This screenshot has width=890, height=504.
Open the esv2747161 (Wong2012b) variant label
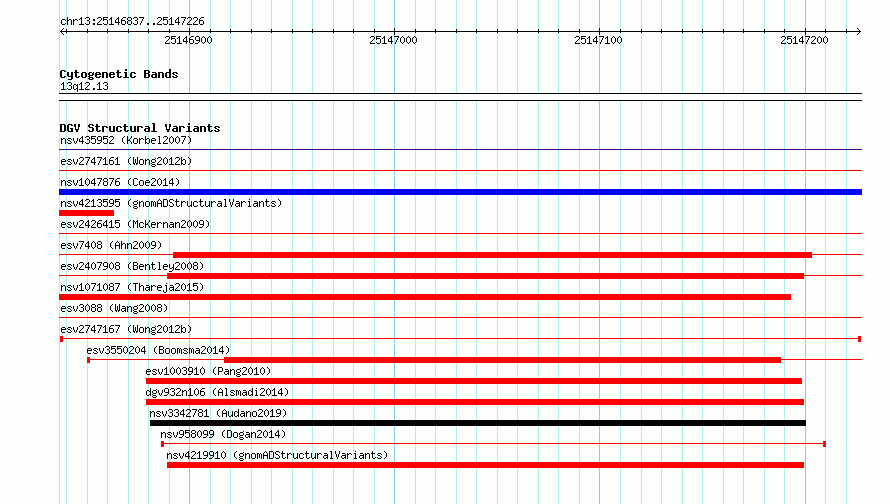126,161
